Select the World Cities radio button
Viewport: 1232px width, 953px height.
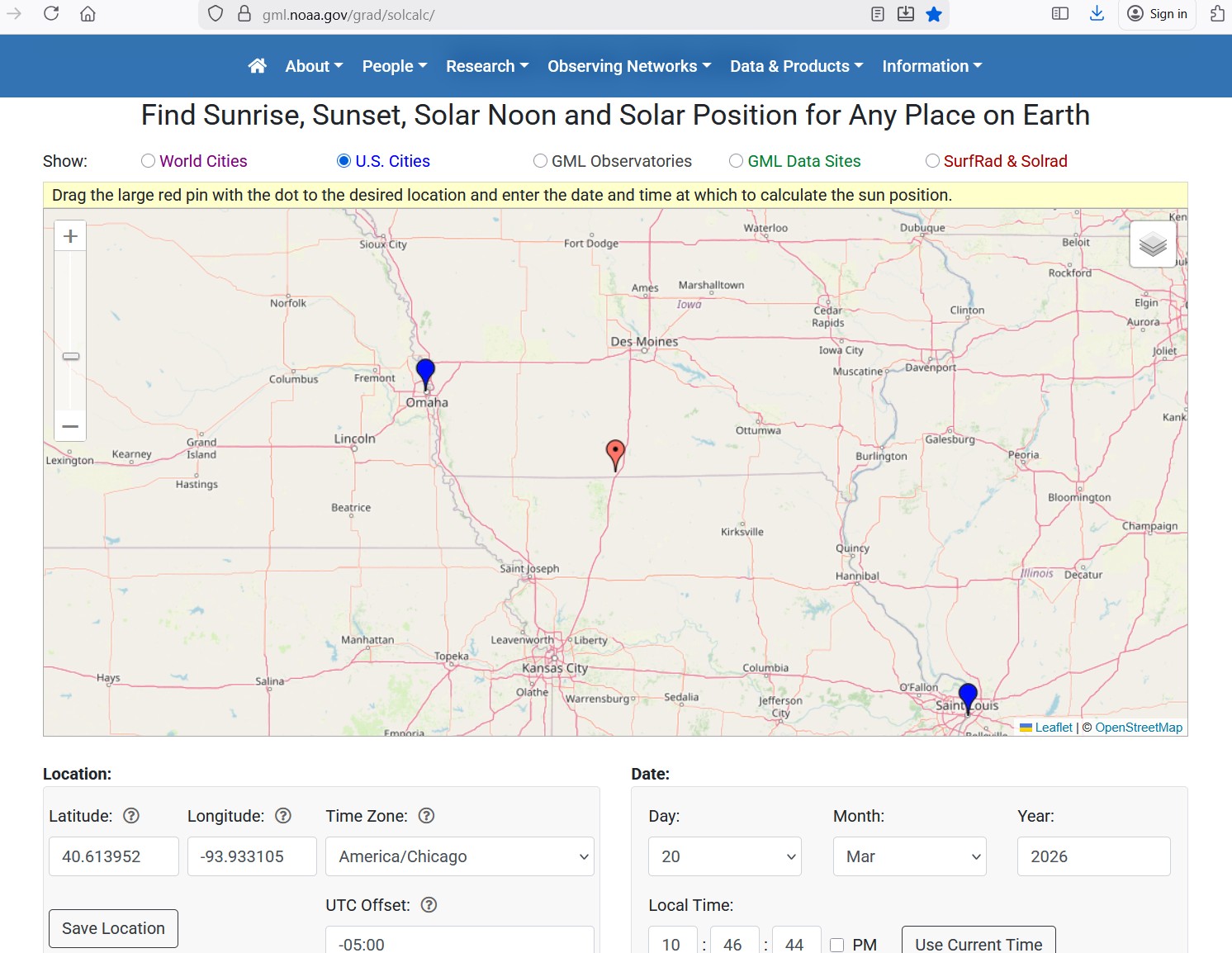pyautogui.click(x=149, y=161)
